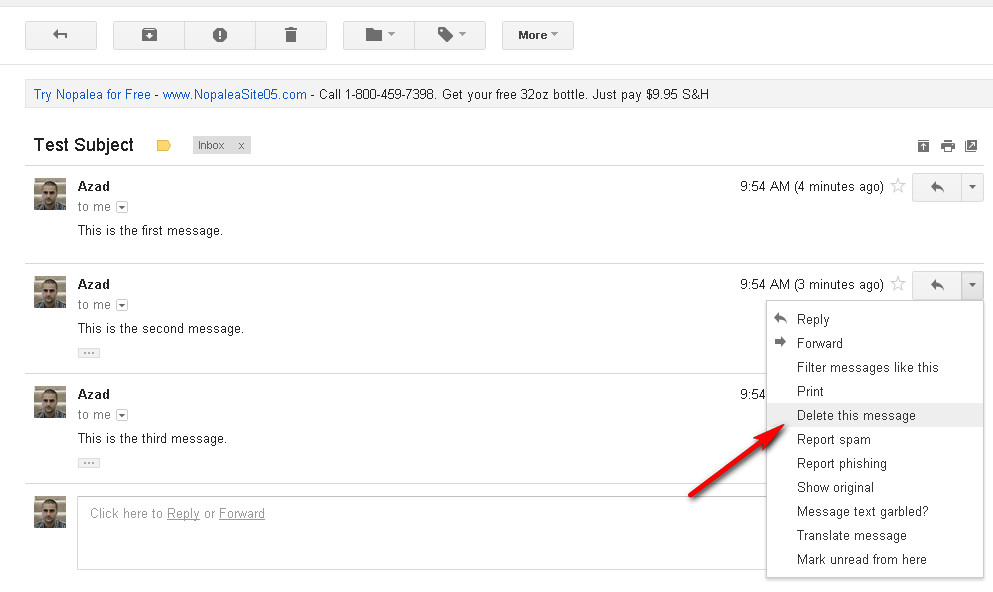993x592 pixels.
Task: Open the Try Nopalea for Free ad link
Action: click(92, 95)
